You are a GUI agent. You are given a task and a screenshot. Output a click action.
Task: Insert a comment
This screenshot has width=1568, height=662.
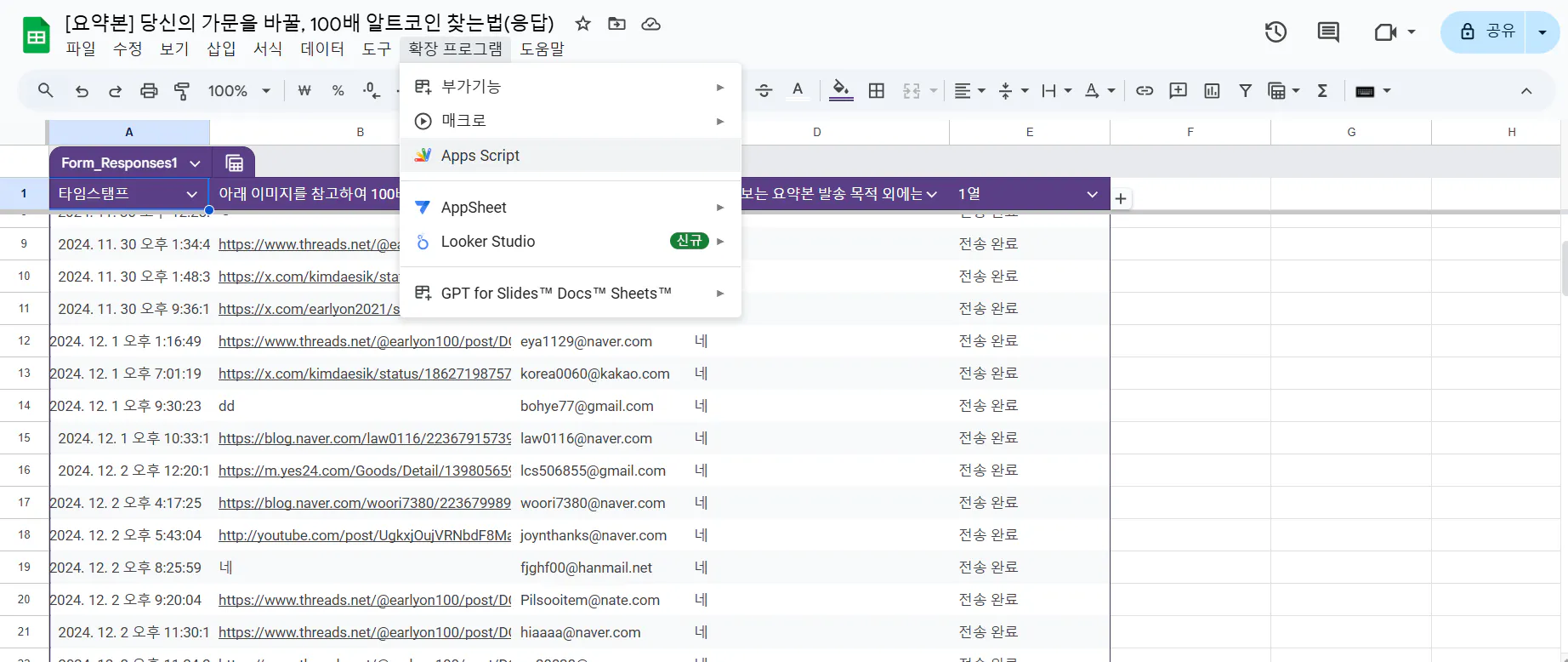pyautogui.click(x=1178, y=90)
